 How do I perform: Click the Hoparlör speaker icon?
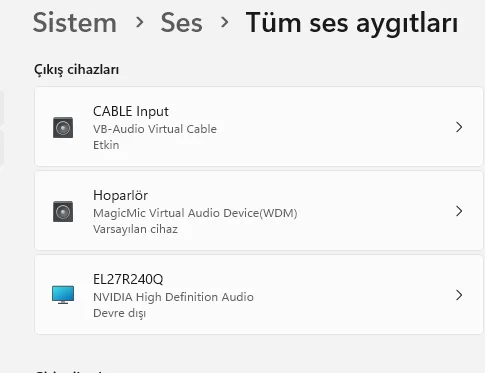point(63,211)
